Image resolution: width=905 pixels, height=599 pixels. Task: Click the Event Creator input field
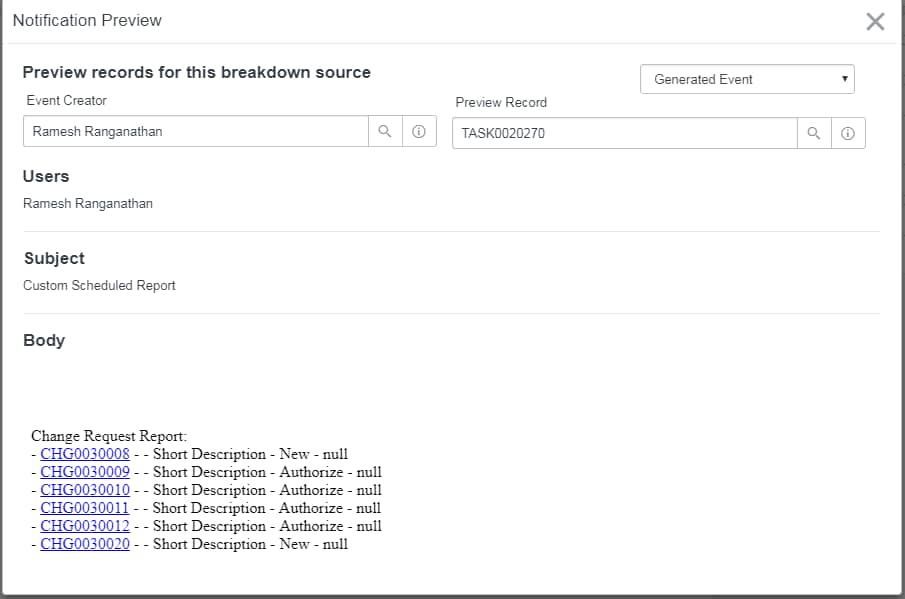point(196,132)
